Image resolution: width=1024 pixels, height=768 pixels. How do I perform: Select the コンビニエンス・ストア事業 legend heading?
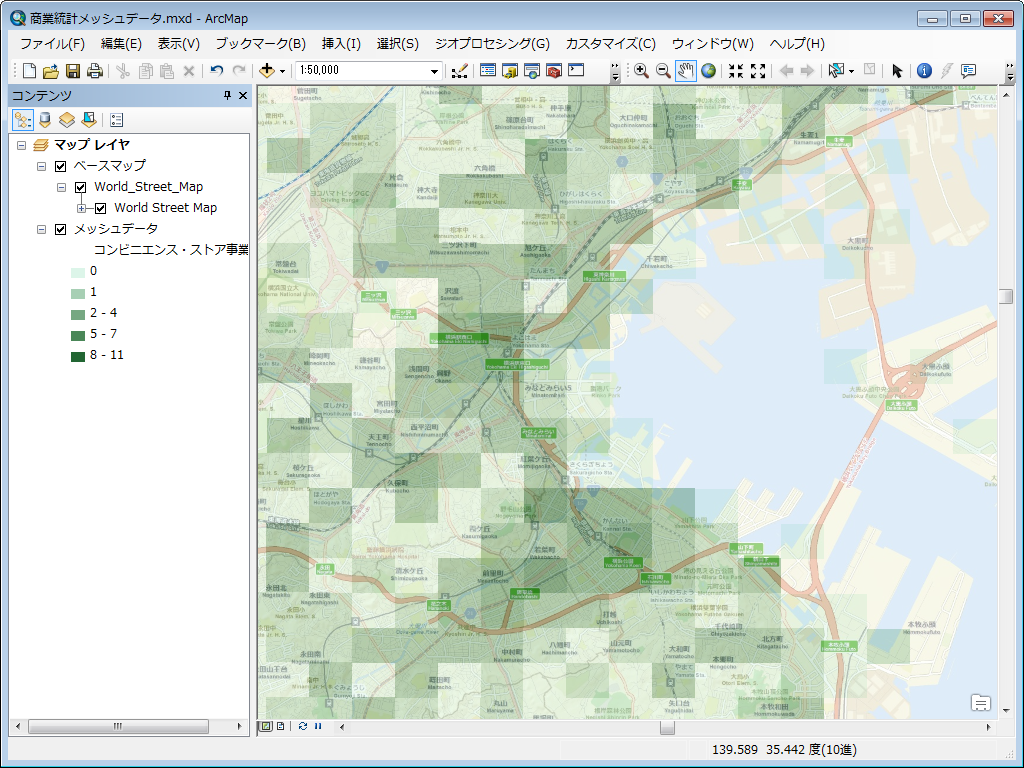171,249
